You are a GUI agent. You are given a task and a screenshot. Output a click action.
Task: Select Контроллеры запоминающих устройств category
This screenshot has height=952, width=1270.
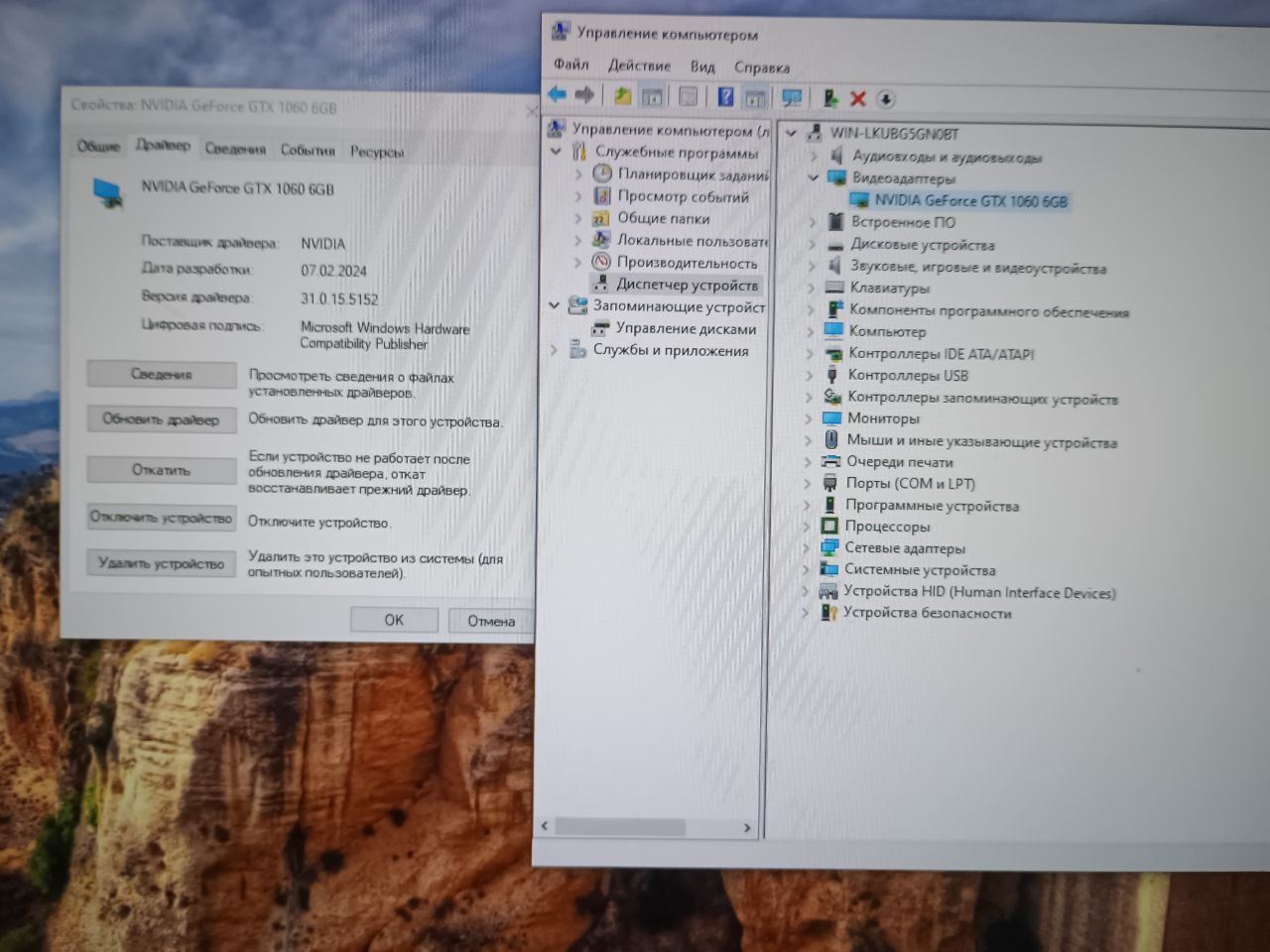point(982,398)
